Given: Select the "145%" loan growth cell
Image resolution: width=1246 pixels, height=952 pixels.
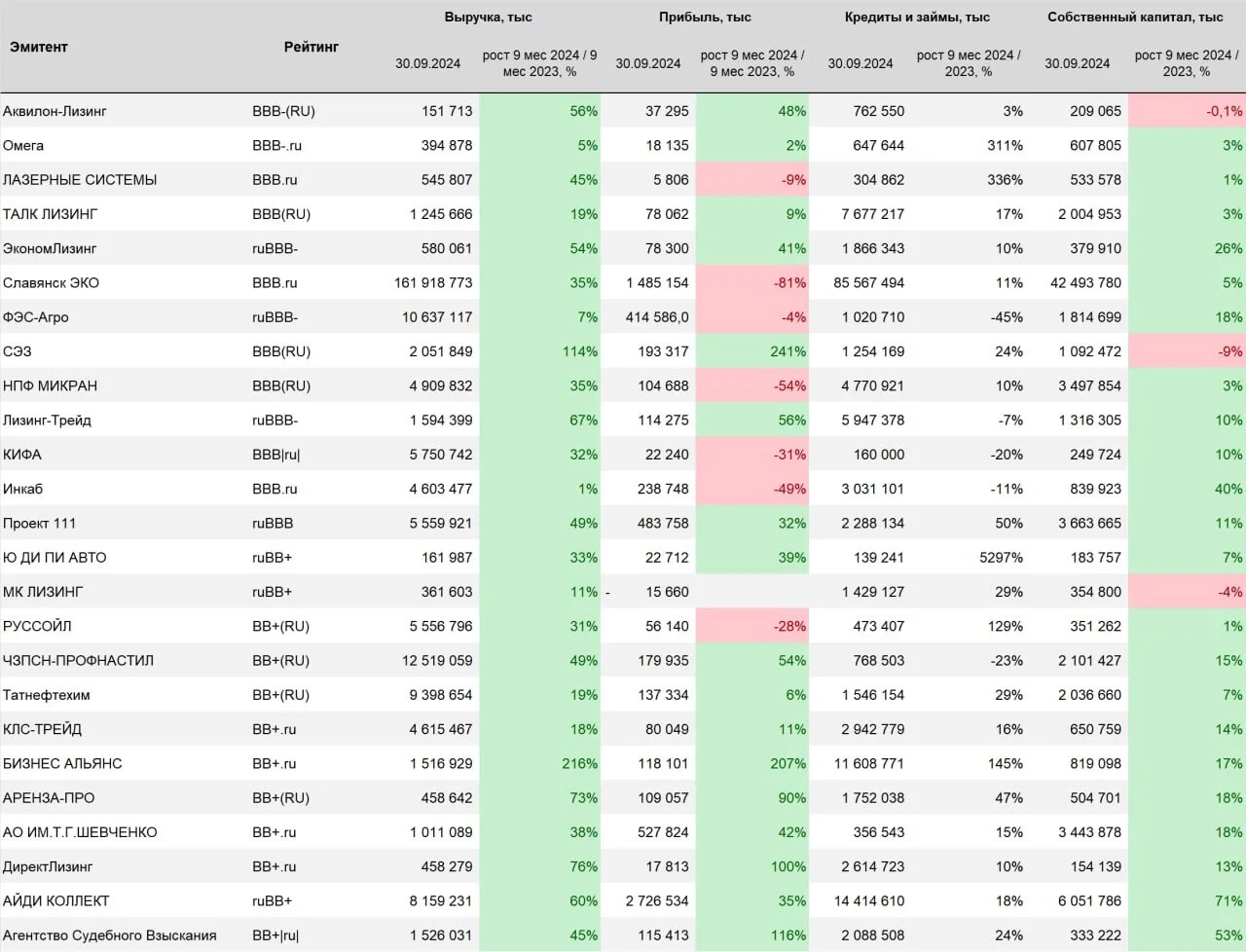Looking at the screenshot, I should point(1005,763).
